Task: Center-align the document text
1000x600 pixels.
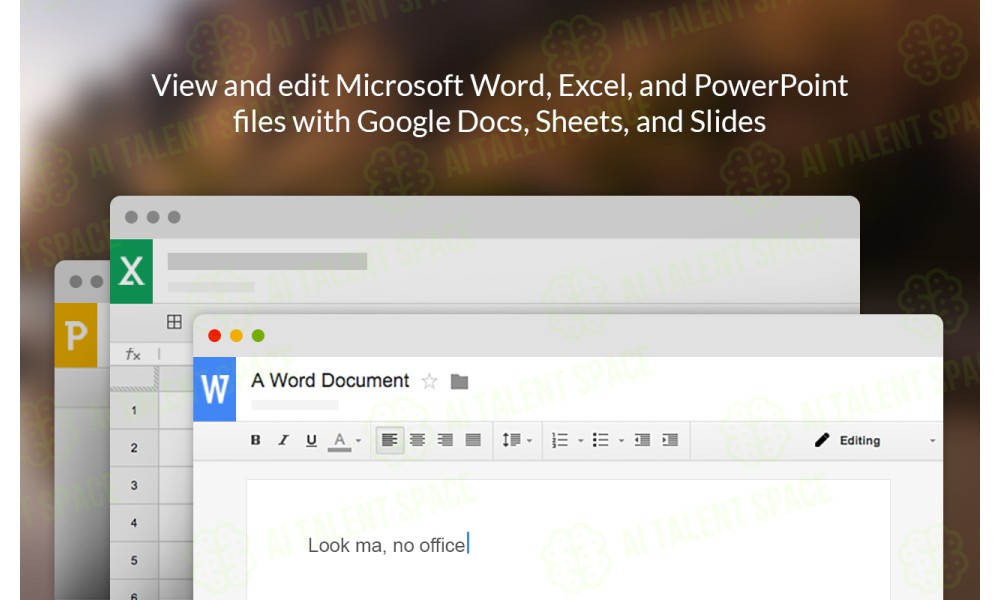Action: pos(418,440)
